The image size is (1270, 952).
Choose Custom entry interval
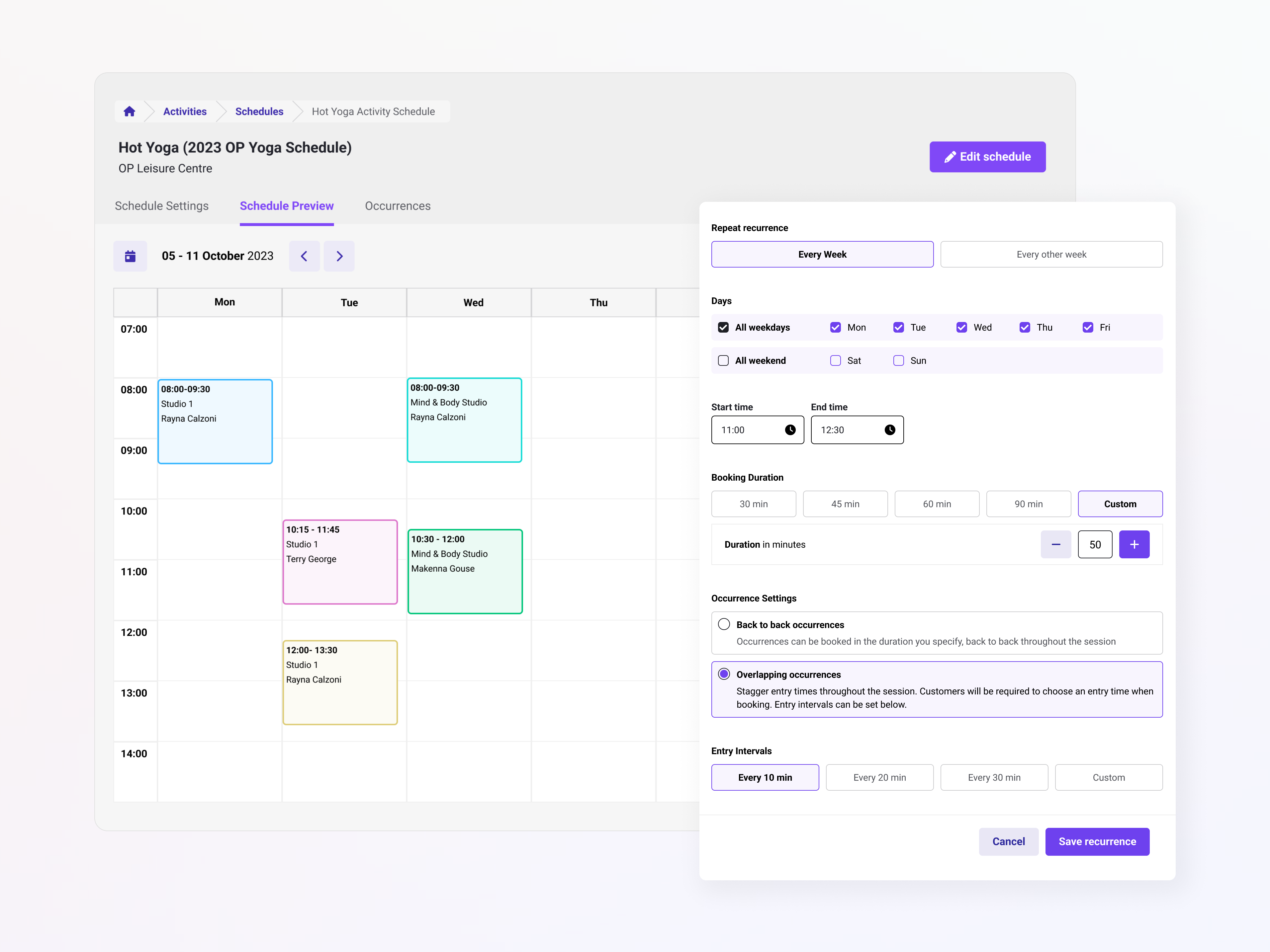1109,777
